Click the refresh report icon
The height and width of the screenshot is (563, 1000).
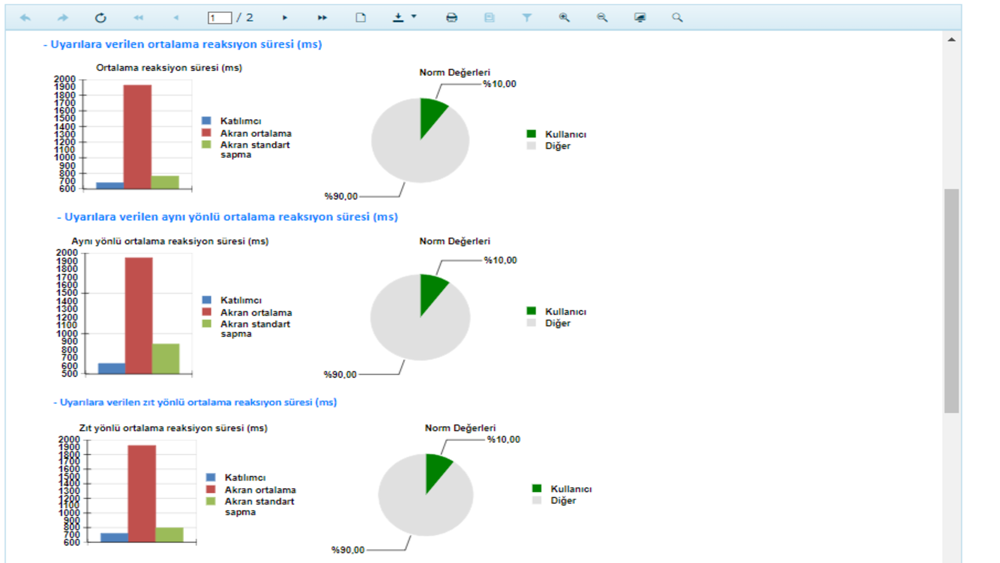[100, 18]
